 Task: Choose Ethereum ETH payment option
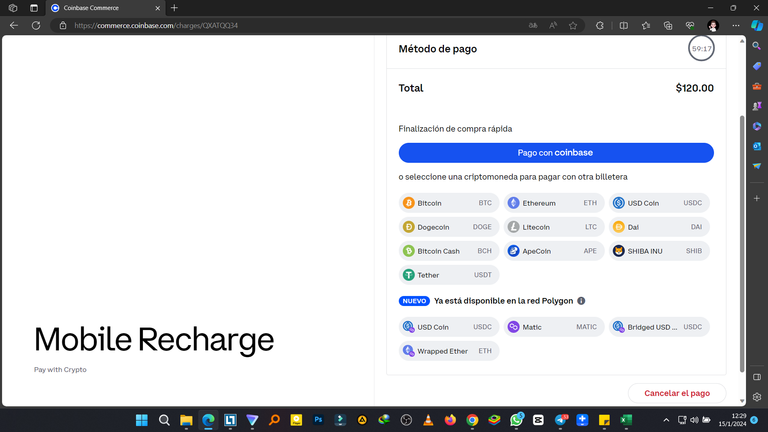click(554, 203)
